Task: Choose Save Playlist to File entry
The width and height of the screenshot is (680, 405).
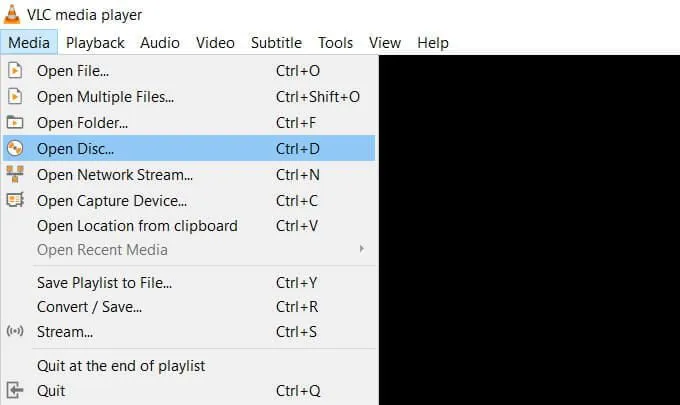Action: pos(104,282)
